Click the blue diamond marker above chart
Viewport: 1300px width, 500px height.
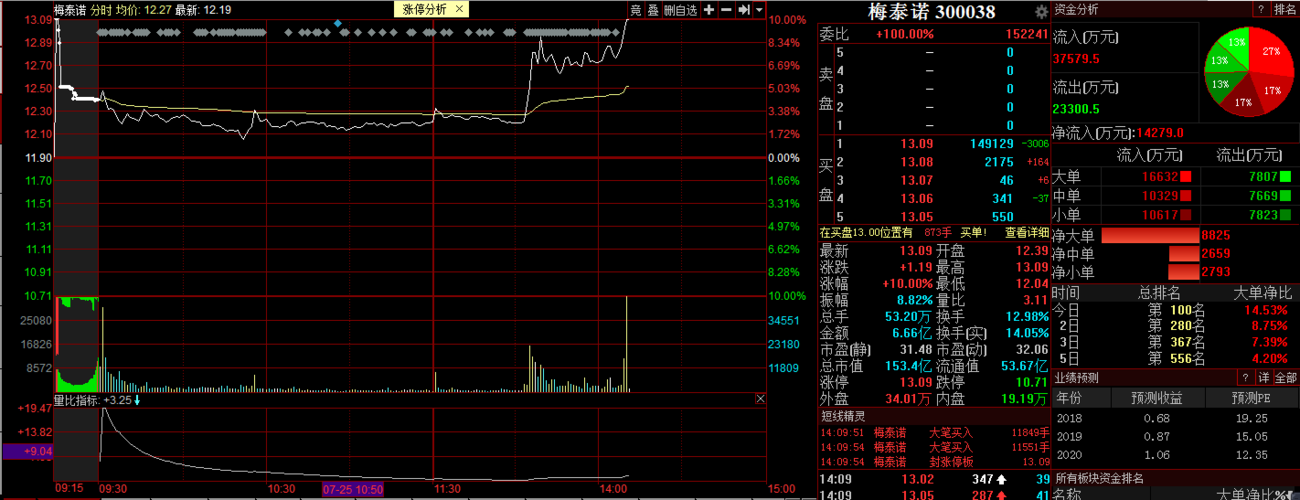[x=338, y=22]
